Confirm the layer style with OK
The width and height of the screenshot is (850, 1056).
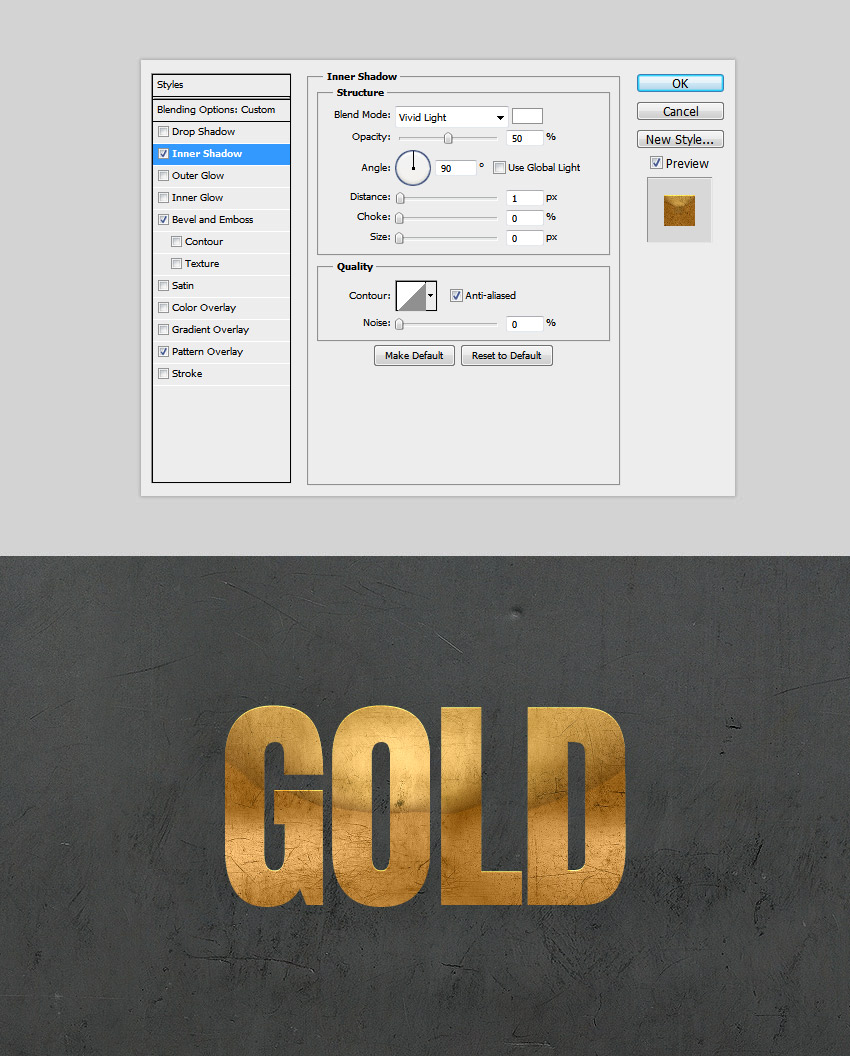tap(680, 83)
